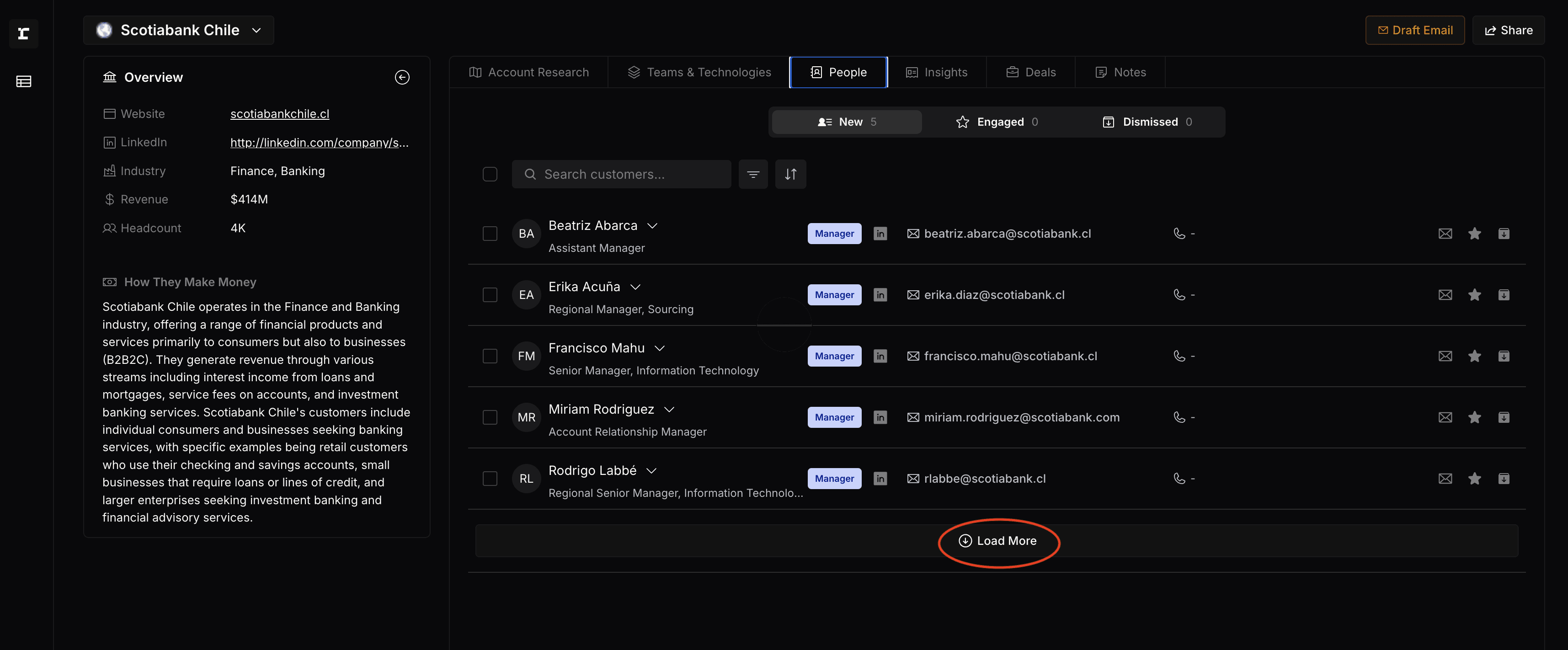The image size is (1568, 650).
Task: Open the scotiabankchile.cl website link
Action: [x=279, y=114]
